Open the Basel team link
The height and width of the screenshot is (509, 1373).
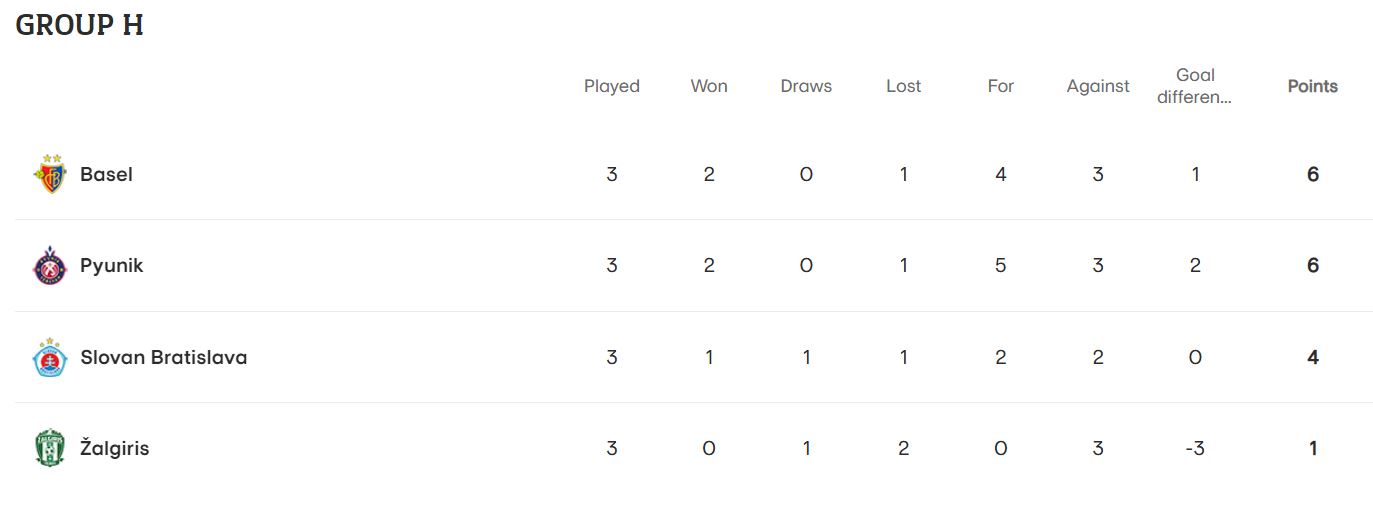coord(106,174)
